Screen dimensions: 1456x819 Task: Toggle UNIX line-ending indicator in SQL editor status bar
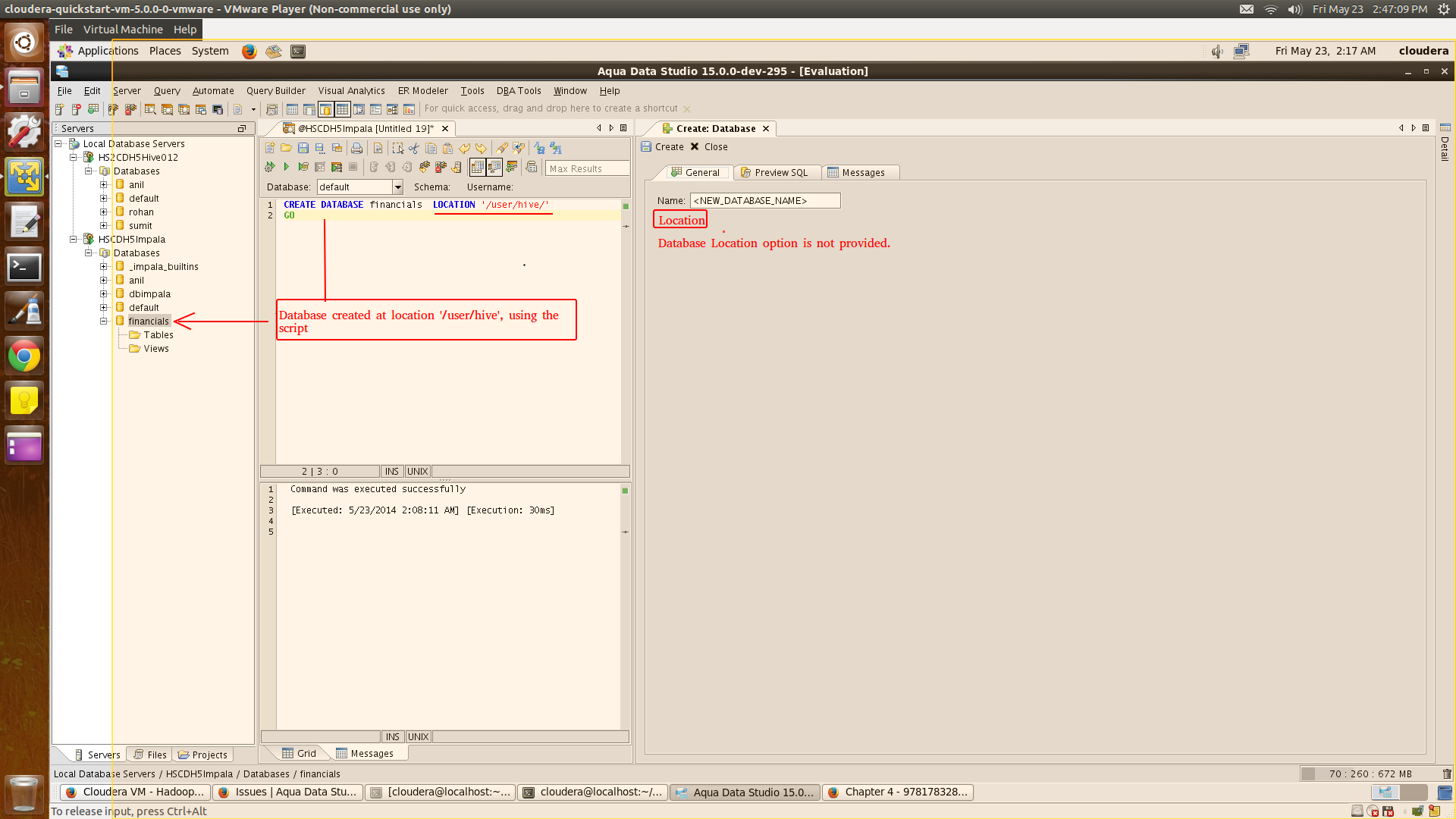coord(418,472)
